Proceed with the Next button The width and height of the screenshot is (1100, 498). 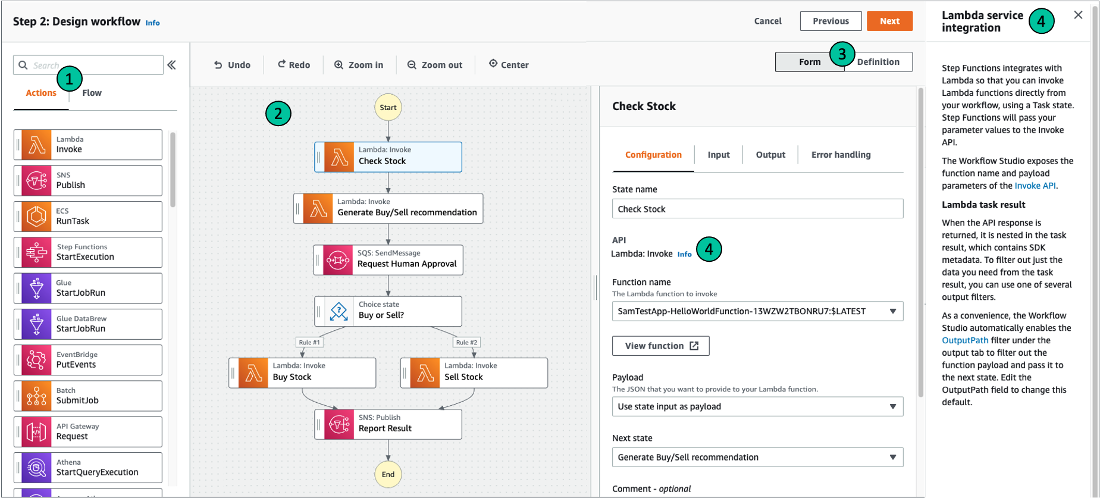(890, 21)
